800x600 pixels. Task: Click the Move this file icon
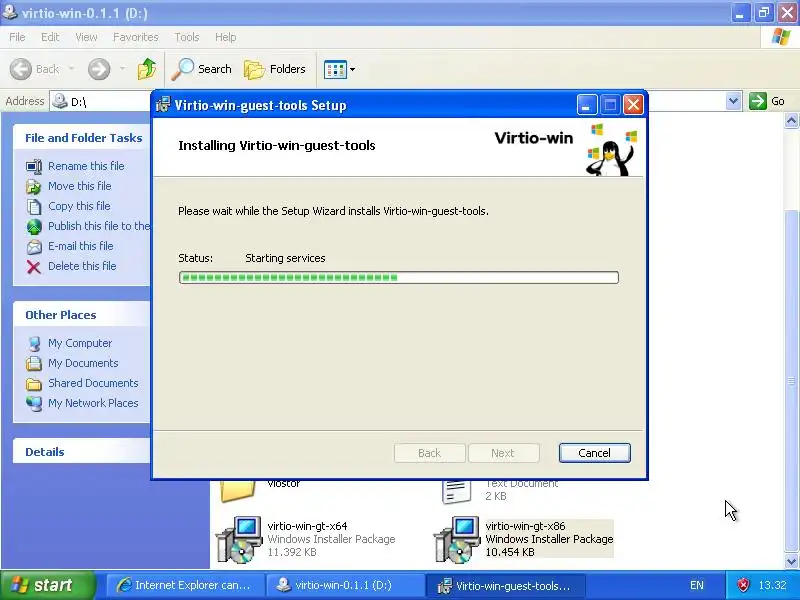click(x=34, y=186)
